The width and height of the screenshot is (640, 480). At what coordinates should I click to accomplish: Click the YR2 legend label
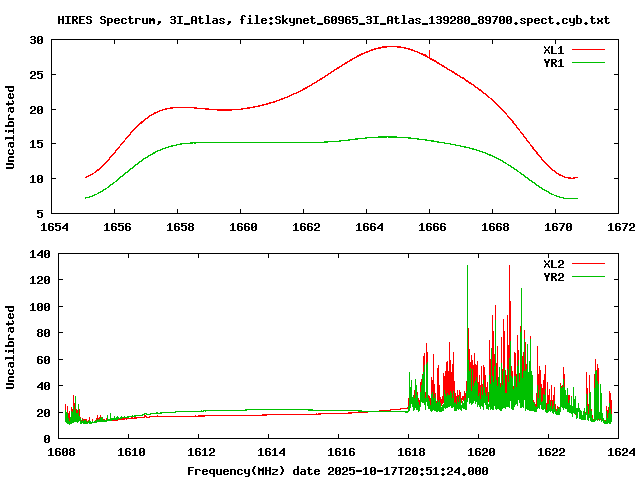click(x=555, y=276)
